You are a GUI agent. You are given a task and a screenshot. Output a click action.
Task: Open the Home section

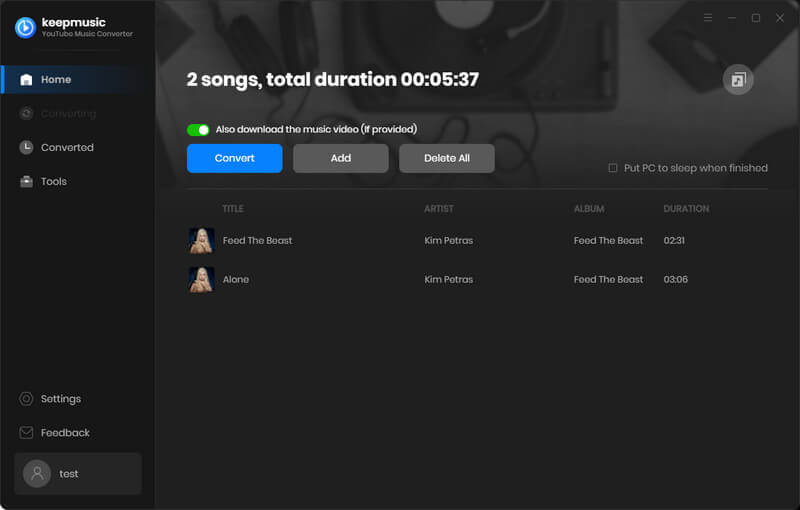click(78, 80)
